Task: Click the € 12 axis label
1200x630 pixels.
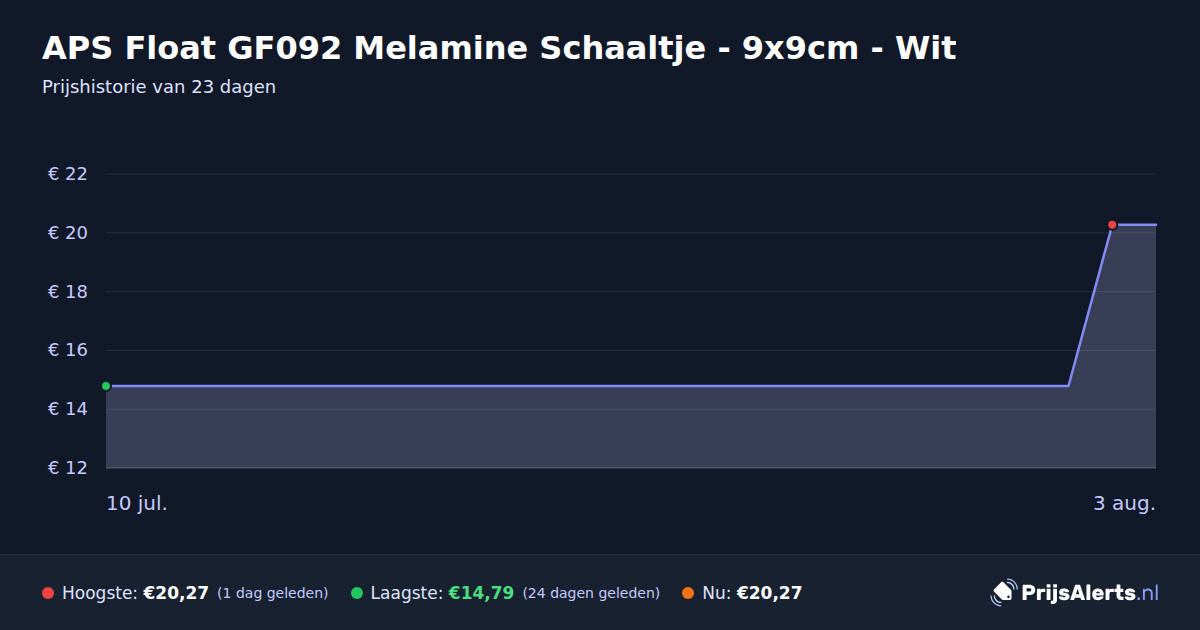Action: pos(68,468)
